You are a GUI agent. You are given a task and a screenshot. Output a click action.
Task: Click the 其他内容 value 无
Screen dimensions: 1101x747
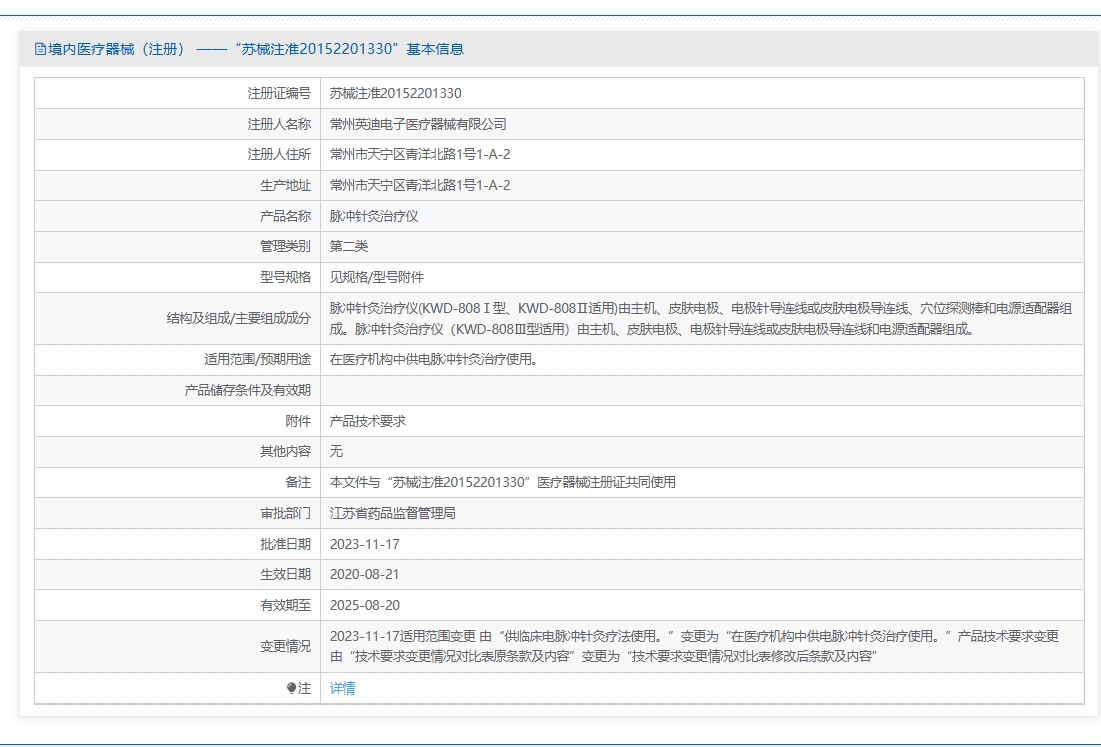(x=336, y=451)
